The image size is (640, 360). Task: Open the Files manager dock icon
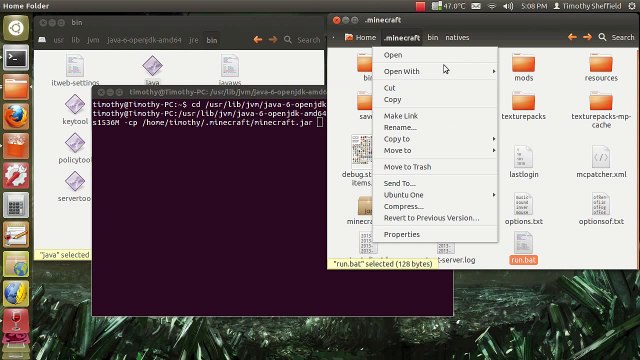coord(16,87)
